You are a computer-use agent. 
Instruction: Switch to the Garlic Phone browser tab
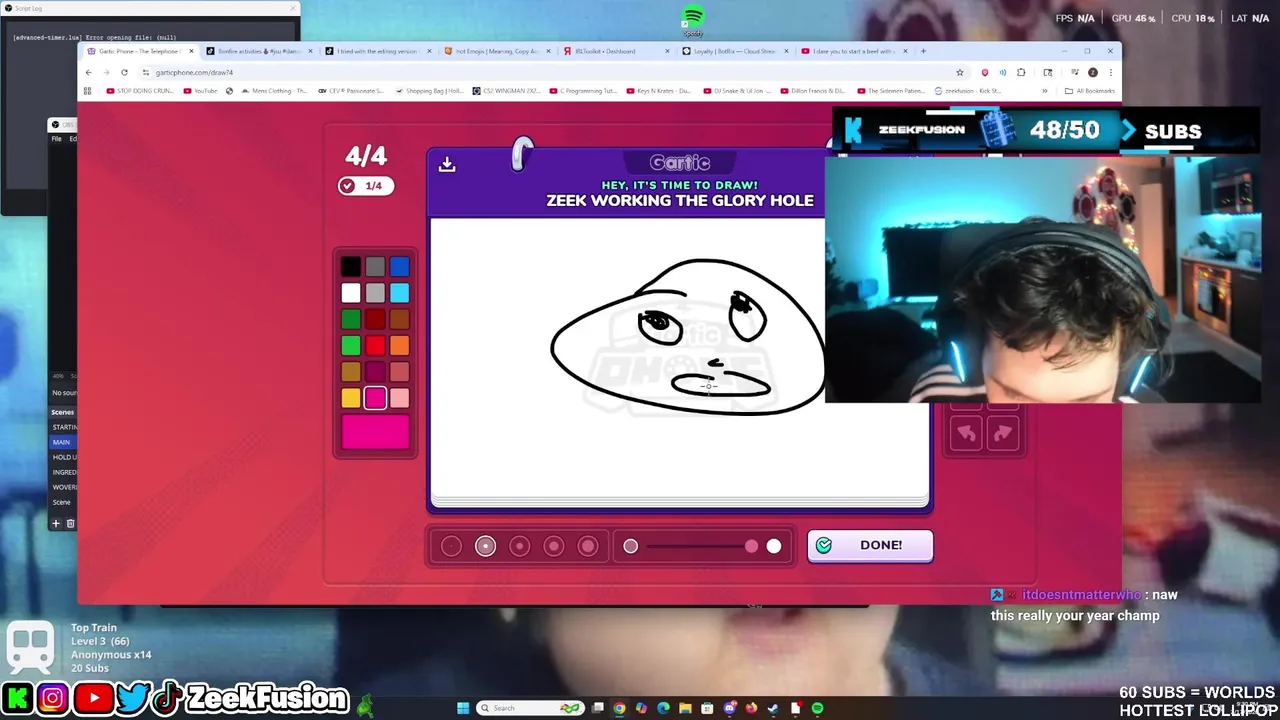pos(138,51)
